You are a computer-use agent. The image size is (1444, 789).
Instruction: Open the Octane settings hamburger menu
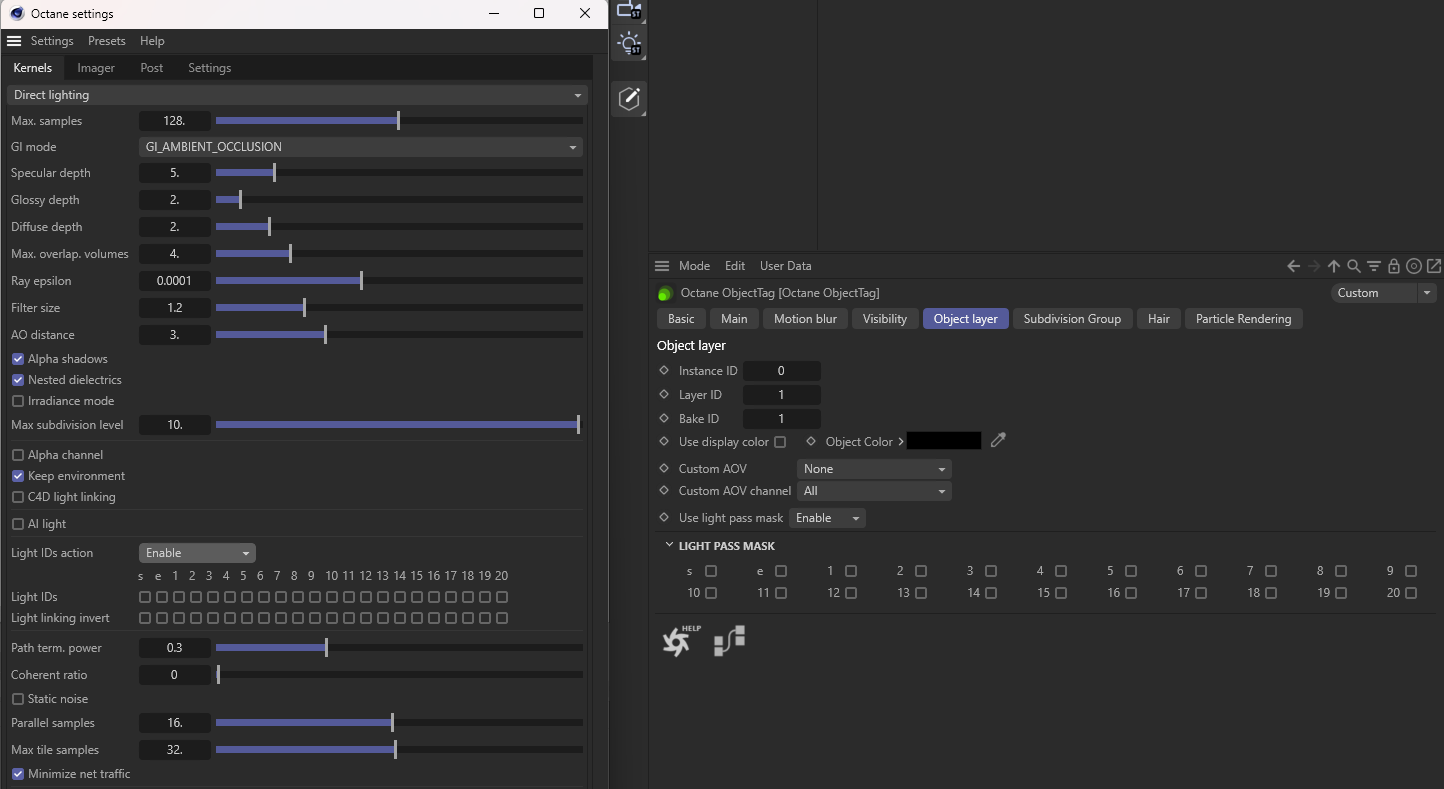click(x=14, y=41)
